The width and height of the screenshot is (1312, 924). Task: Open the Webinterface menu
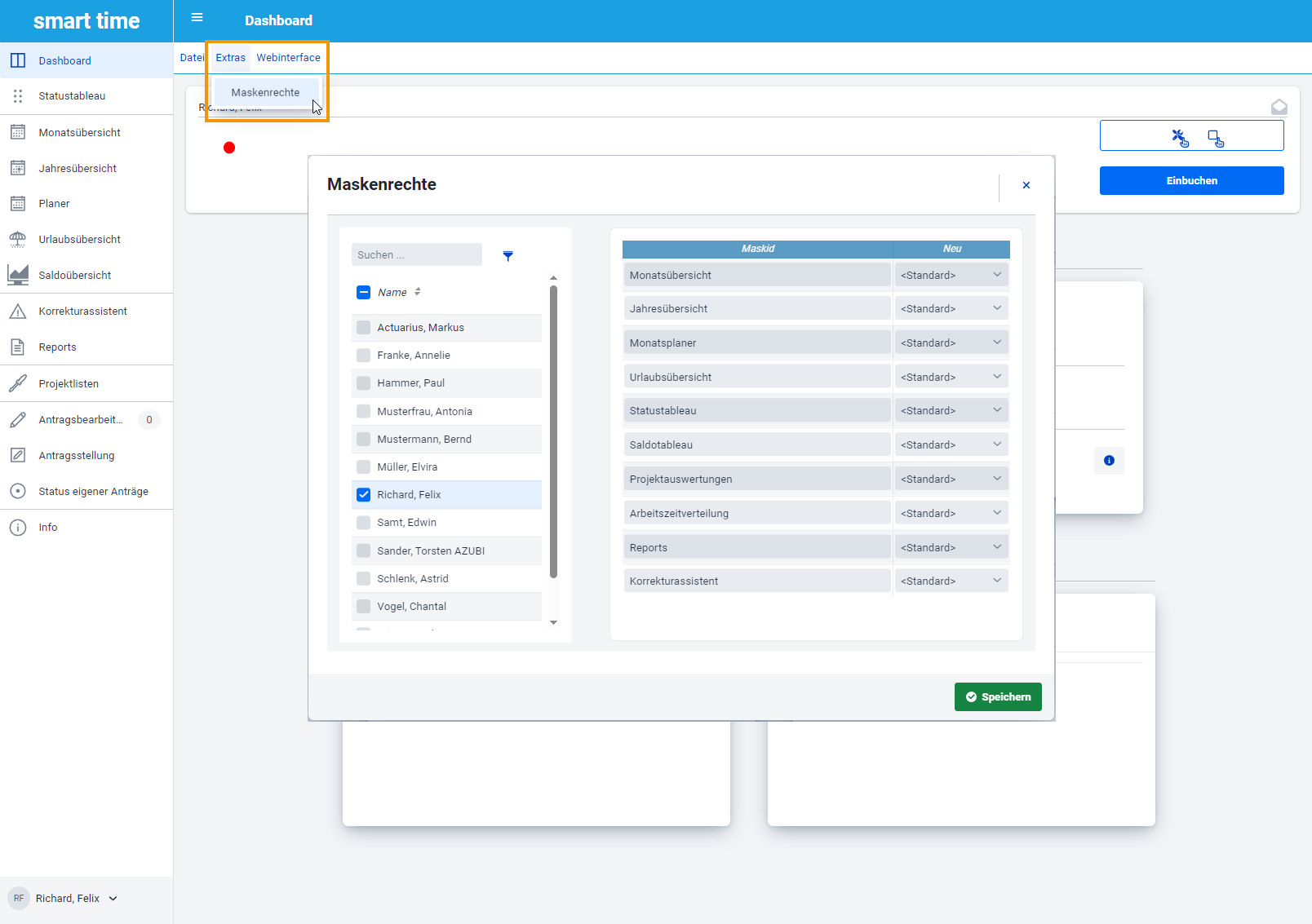coord(288,58)
